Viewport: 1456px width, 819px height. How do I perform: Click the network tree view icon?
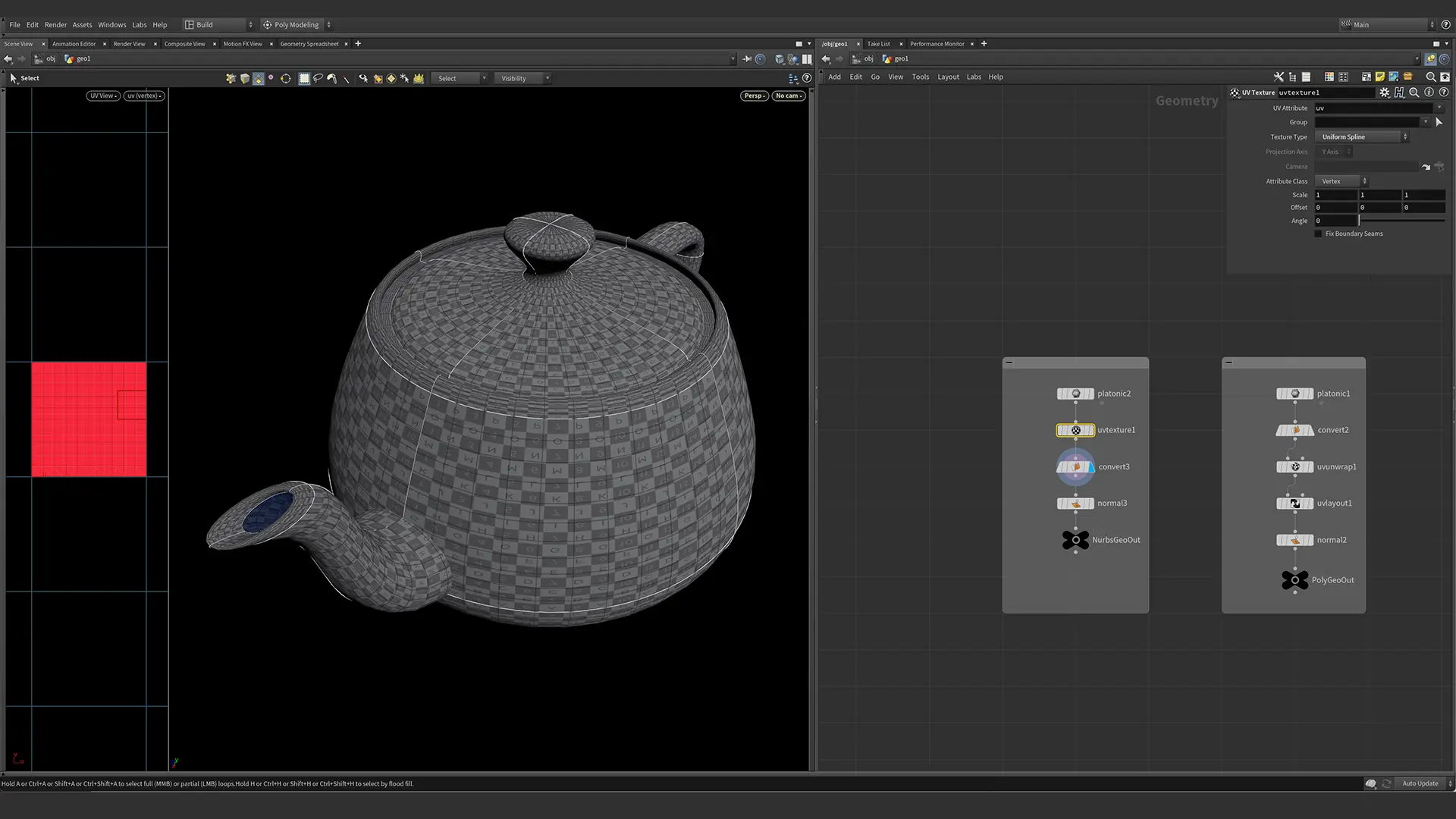click(1292, 77)
